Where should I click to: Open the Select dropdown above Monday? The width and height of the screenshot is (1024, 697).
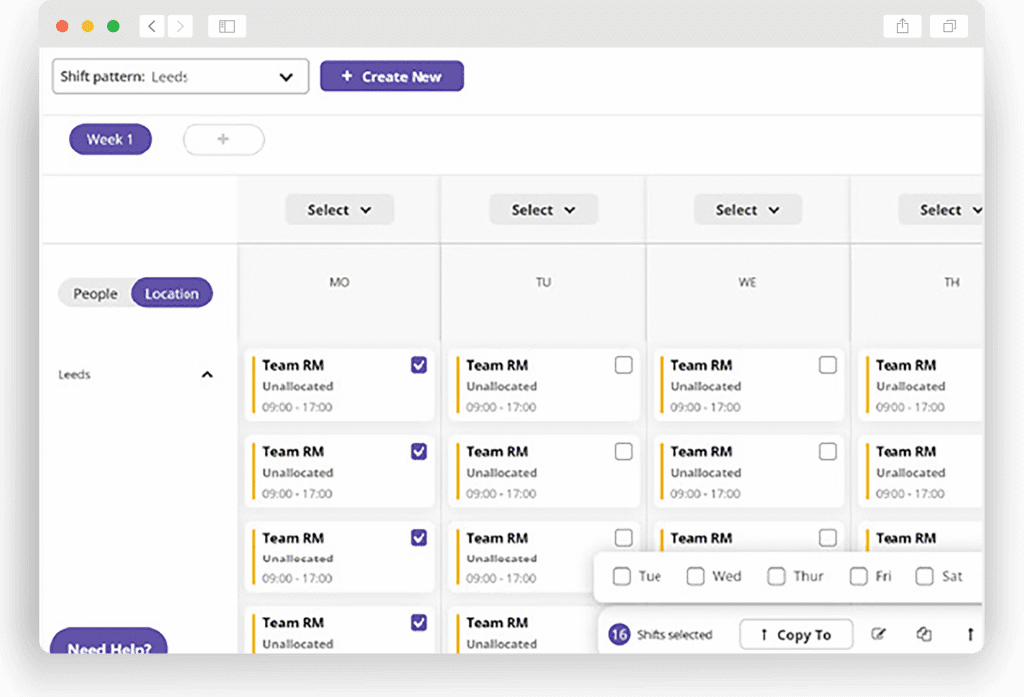click(339, 210)
